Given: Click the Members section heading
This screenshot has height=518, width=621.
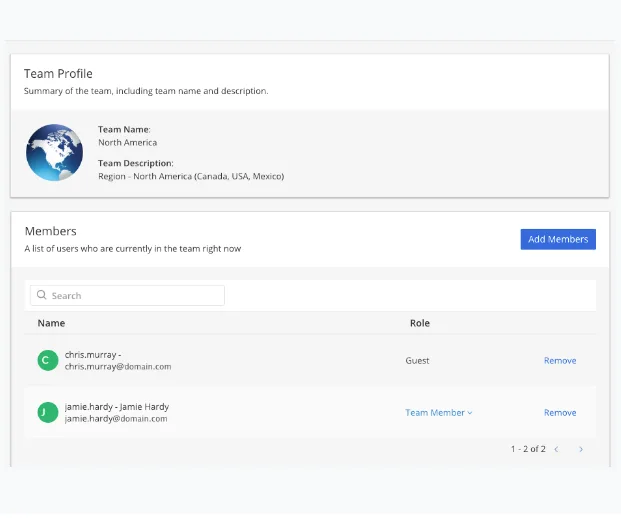Looking at the screenshot, I should pos(51,231).
